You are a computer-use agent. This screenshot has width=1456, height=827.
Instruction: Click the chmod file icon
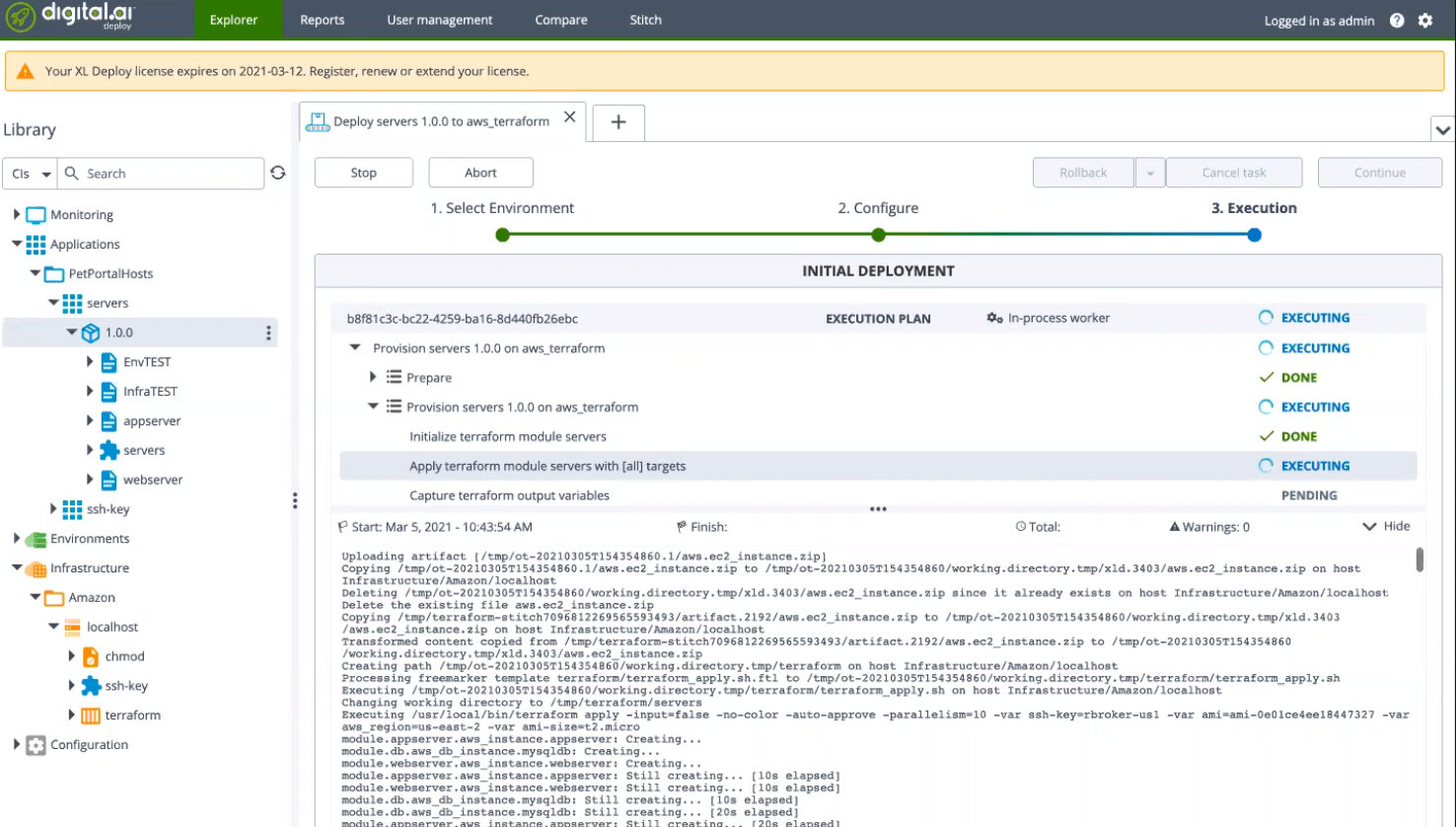click(90, 656)
